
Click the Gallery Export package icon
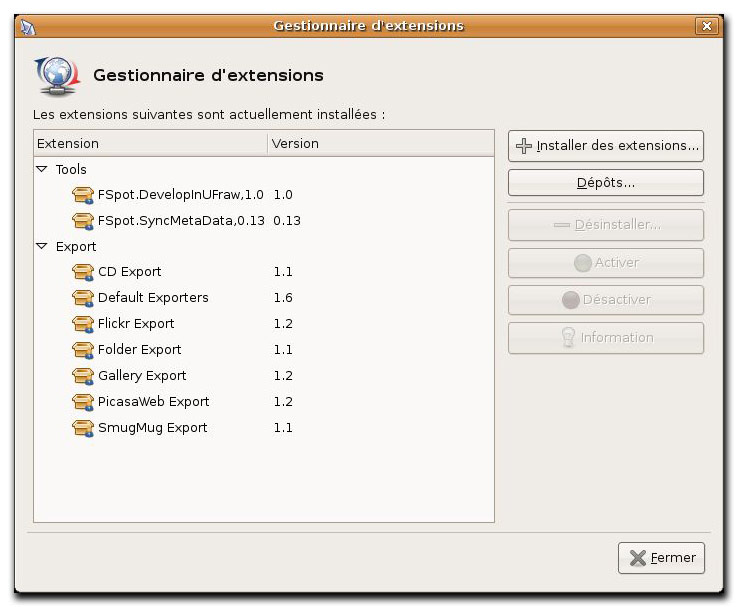point(83,375)
